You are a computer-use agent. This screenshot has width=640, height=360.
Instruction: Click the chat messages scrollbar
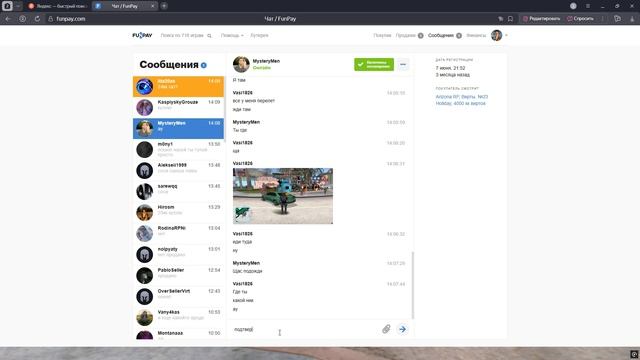pyautogui.click(x=413, y=285)
